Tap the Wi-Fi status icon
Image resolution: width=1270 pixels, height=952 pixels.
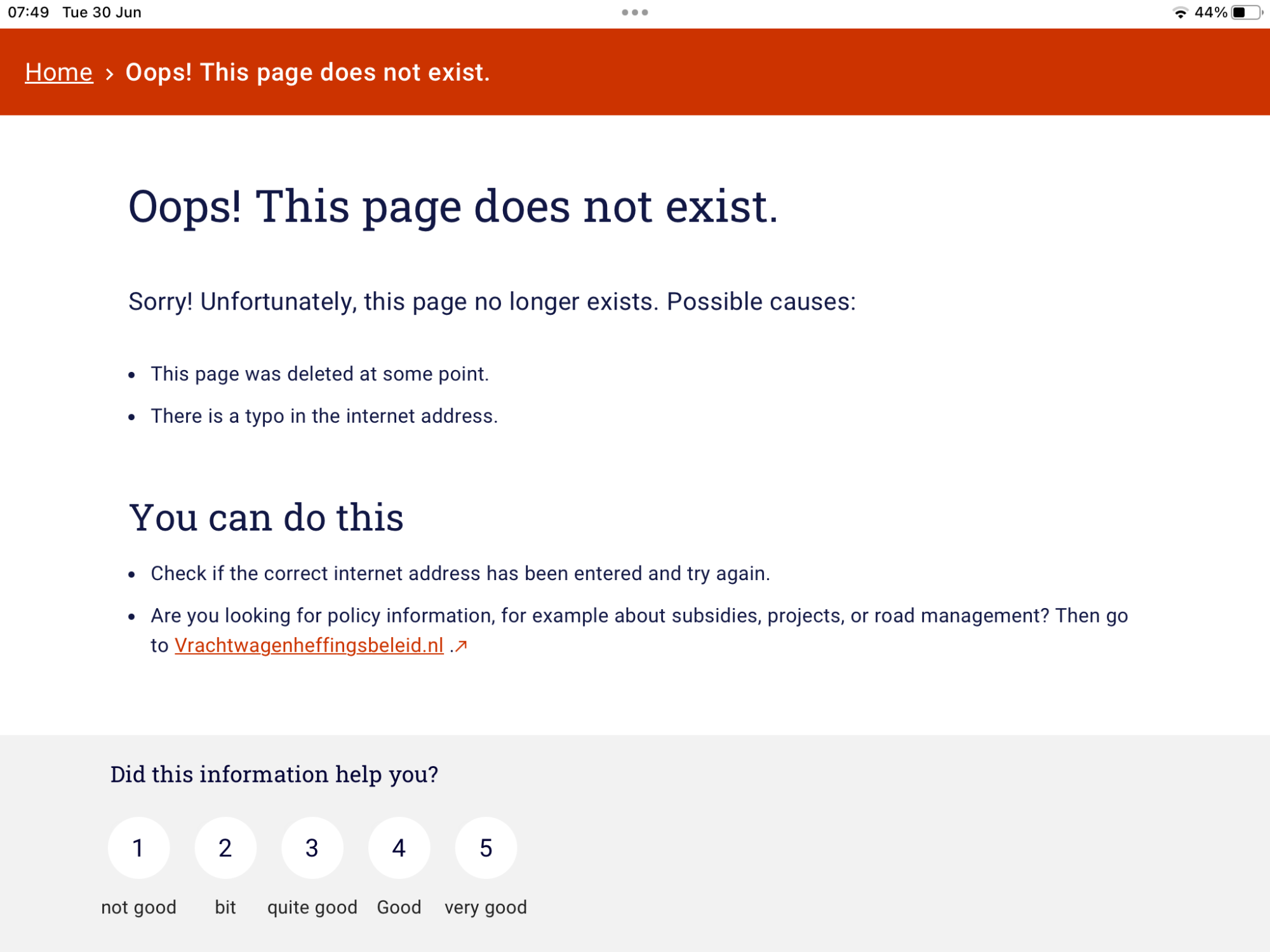1180,13
